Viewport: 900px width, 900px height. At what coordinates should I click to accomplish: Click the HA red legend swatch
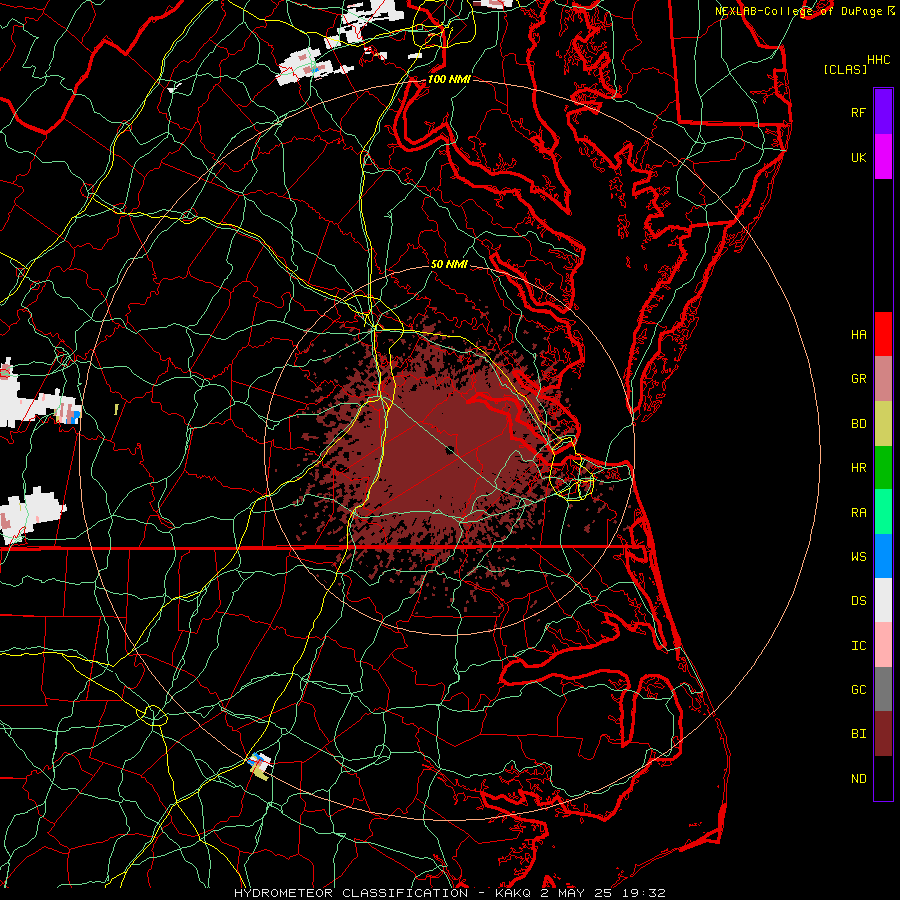(x=883, y=334)
